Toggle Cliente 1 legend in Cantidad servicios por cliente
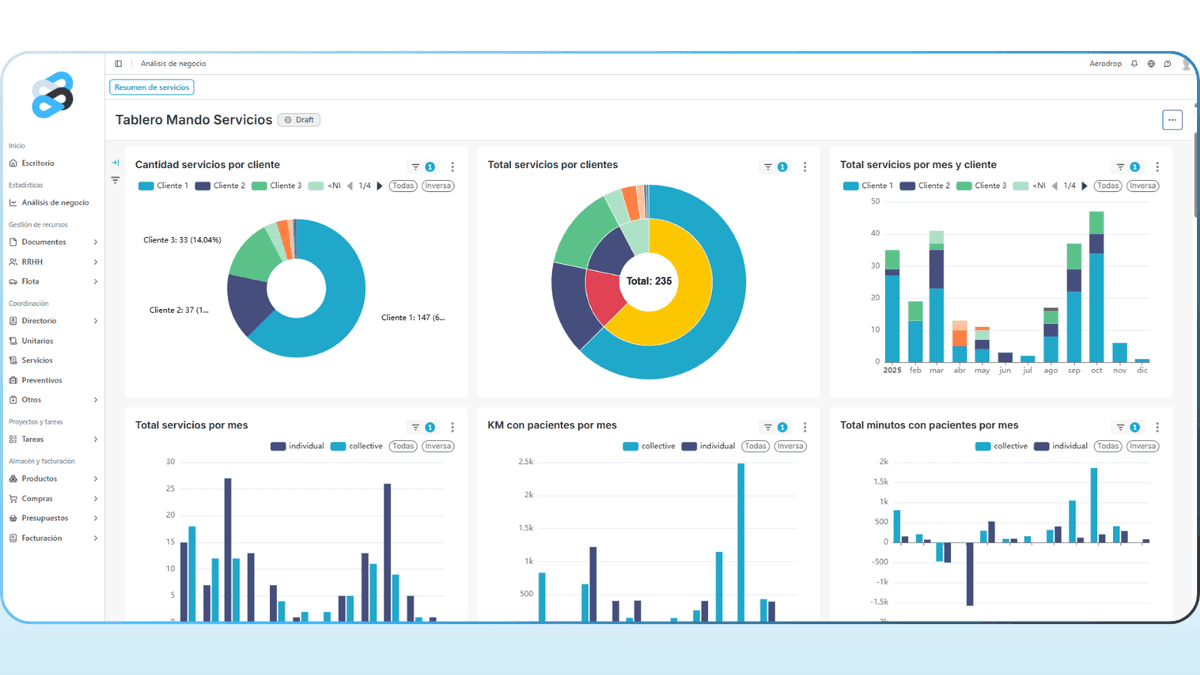The image size is (1200, 675). pyautogui.click(x=163, y=186)
